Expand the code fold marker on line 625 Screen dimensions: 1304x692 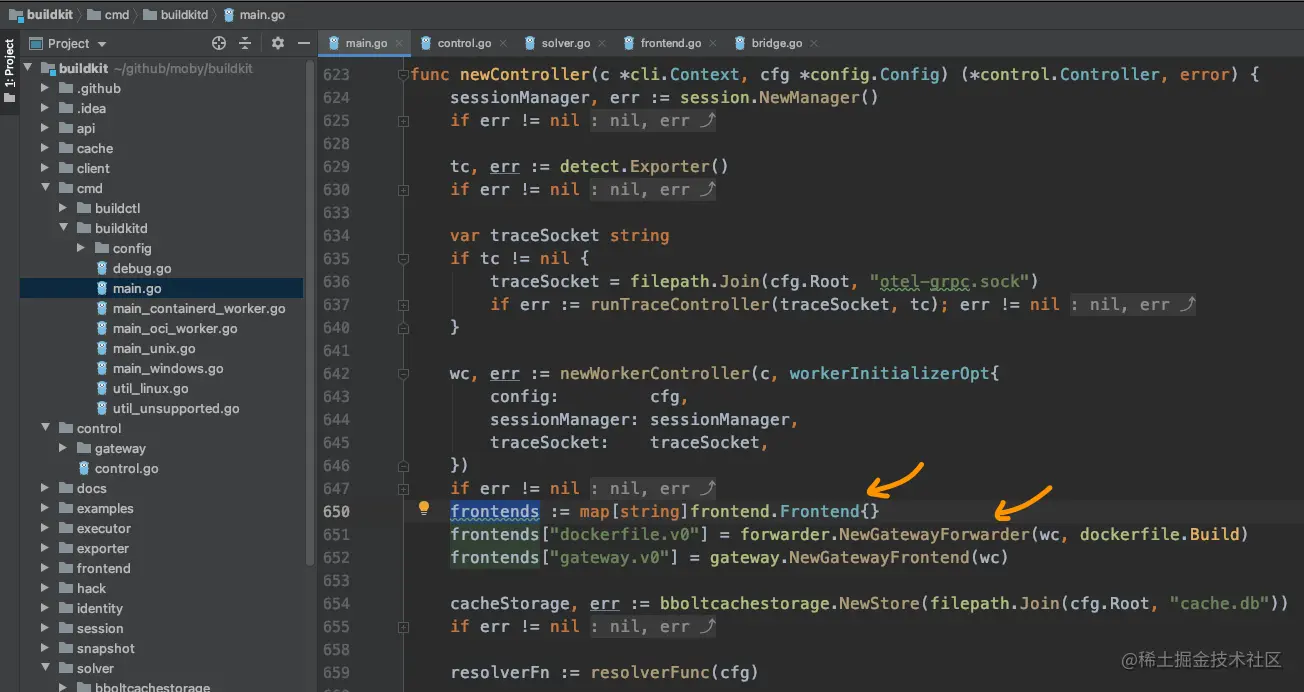403,120
